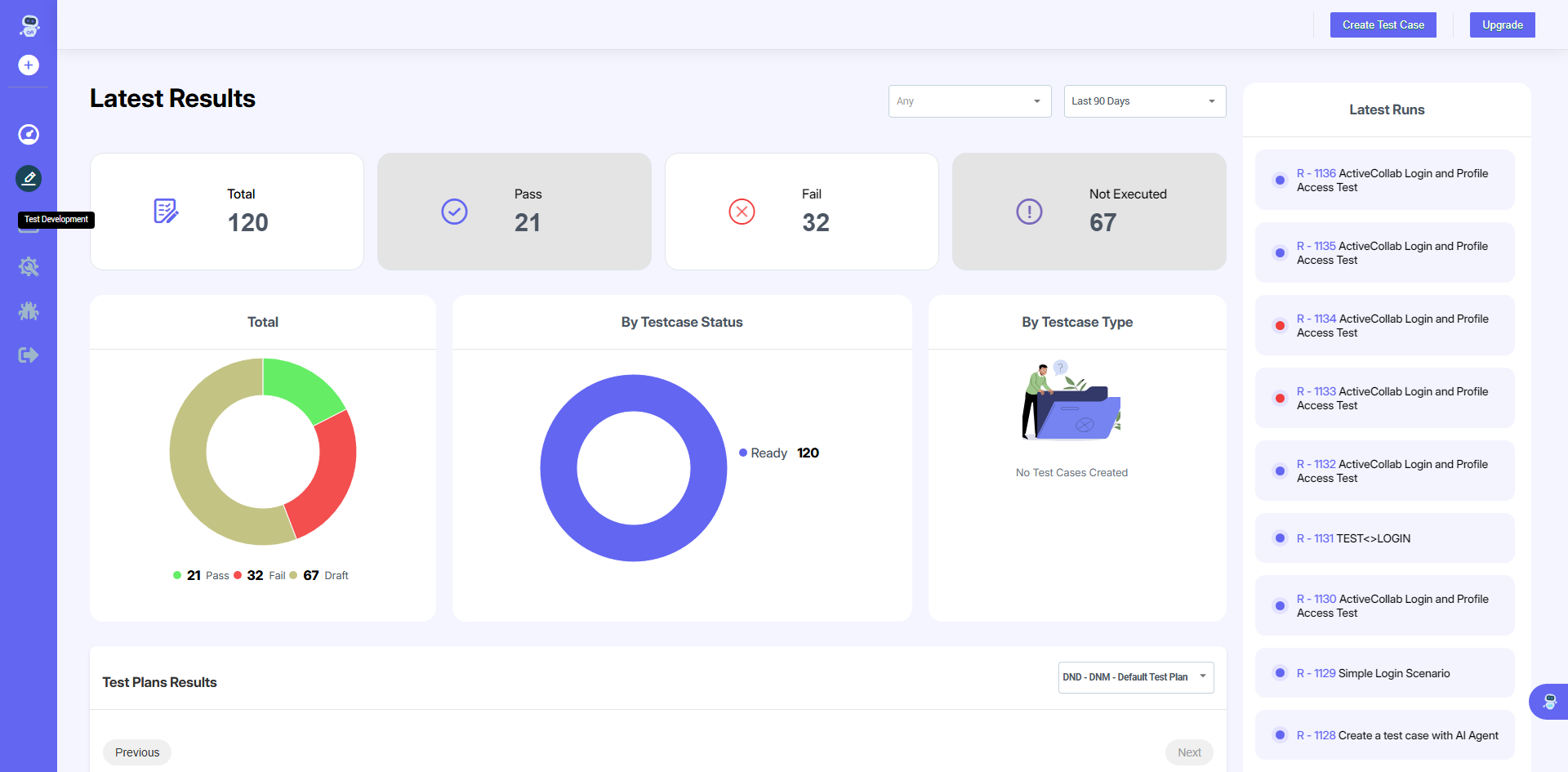Open the 'Last 90 Days' date range dropdown
The height and width of the screenshot is (772, 1568).
[1144, 101]
